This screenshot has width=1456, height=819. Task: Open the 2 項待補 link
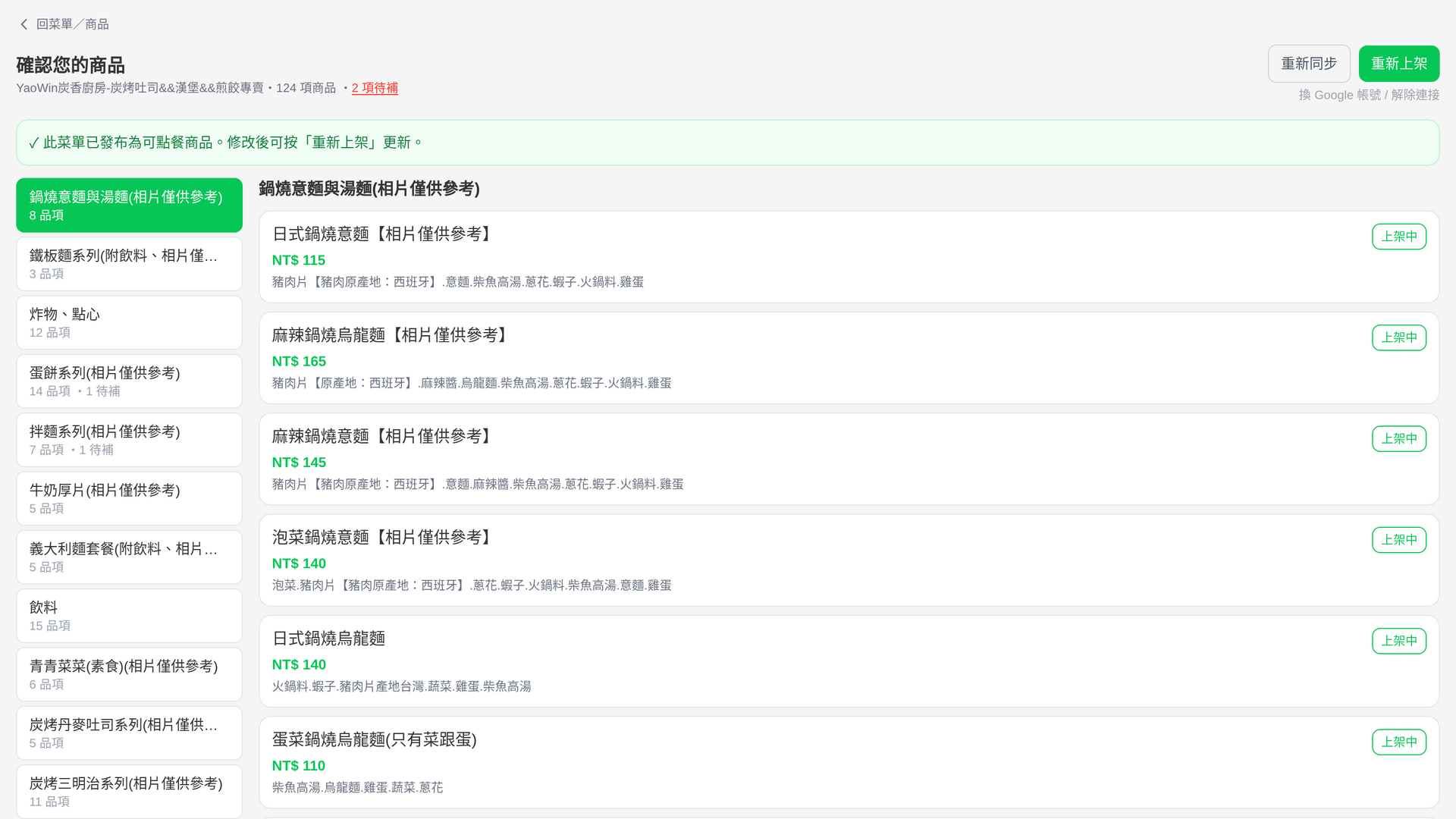375,88
